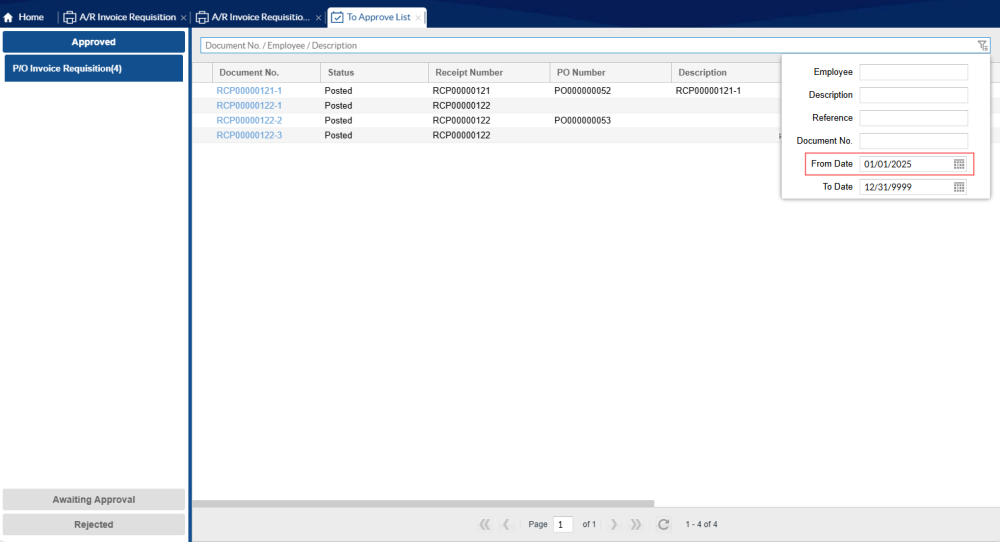Click the Employee filter input field

913,72
